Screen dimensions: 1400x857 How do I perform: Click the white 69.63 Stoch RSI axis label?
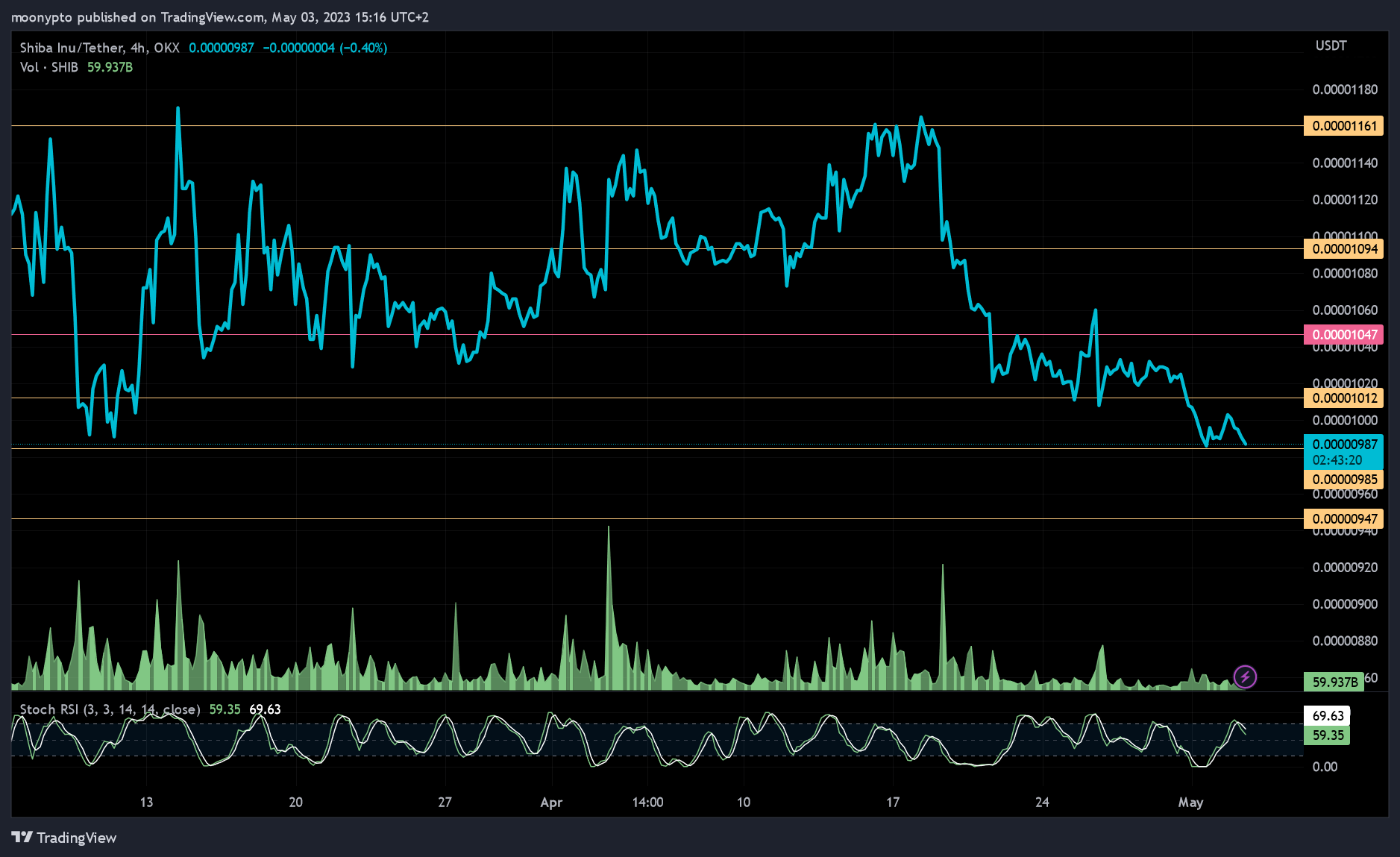tap(1327, 715)
